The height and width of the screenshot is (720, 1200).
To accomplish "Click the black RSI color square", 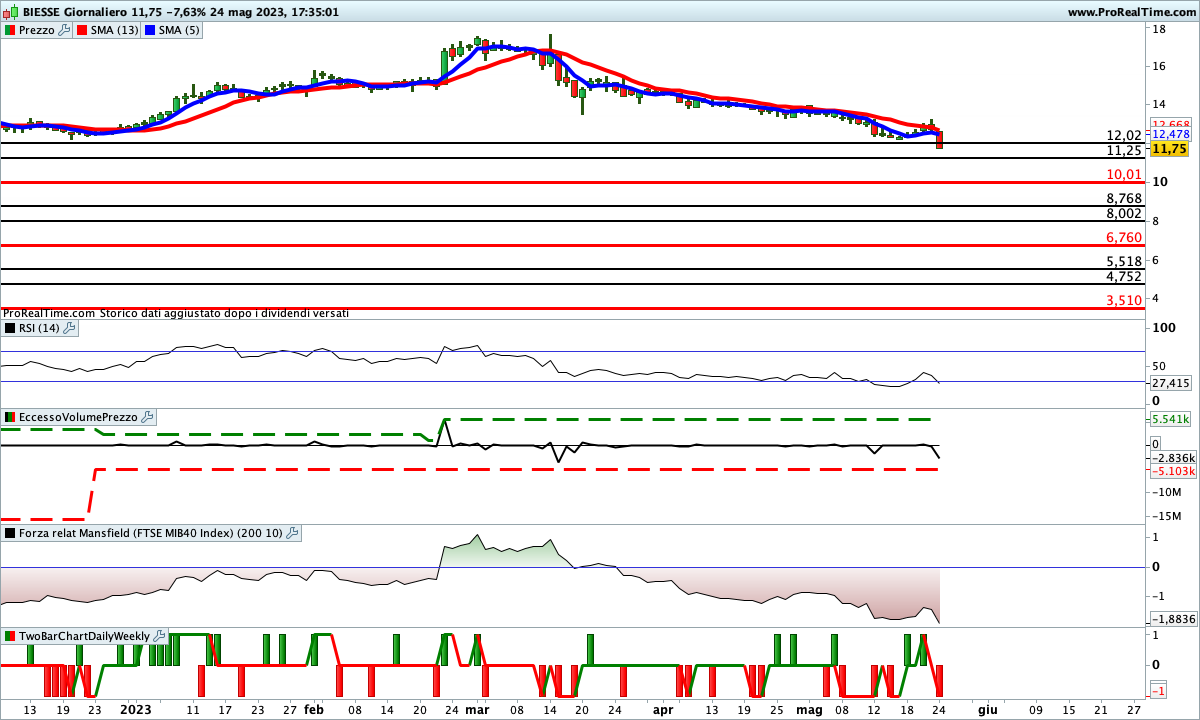I will pyautogui.click(x=10, y=327).
